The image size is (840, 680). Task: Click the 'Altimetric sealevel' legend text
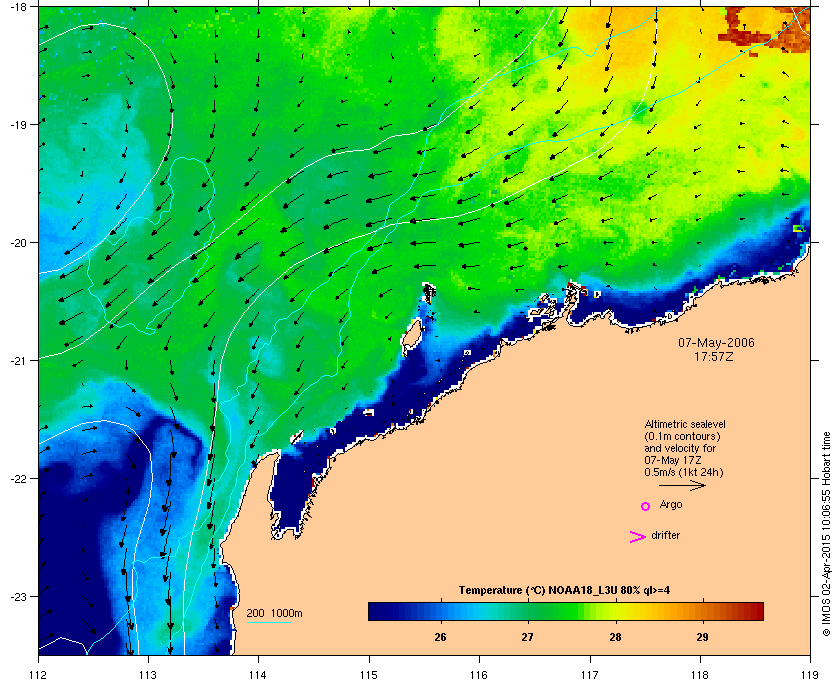coord(685,424)
